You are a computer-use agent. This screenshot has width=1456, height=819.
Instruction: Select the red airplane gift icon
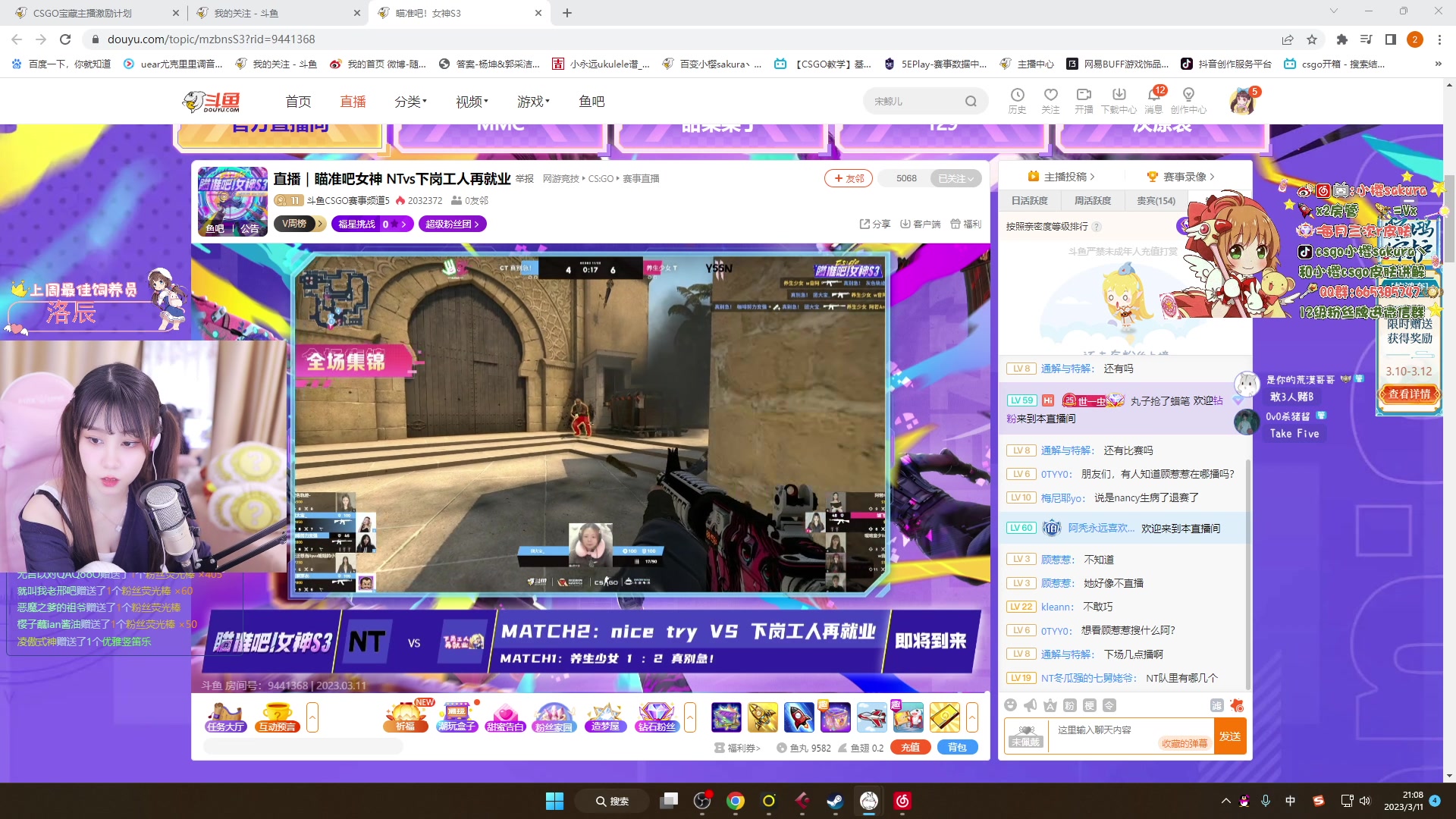pos(871,717)
